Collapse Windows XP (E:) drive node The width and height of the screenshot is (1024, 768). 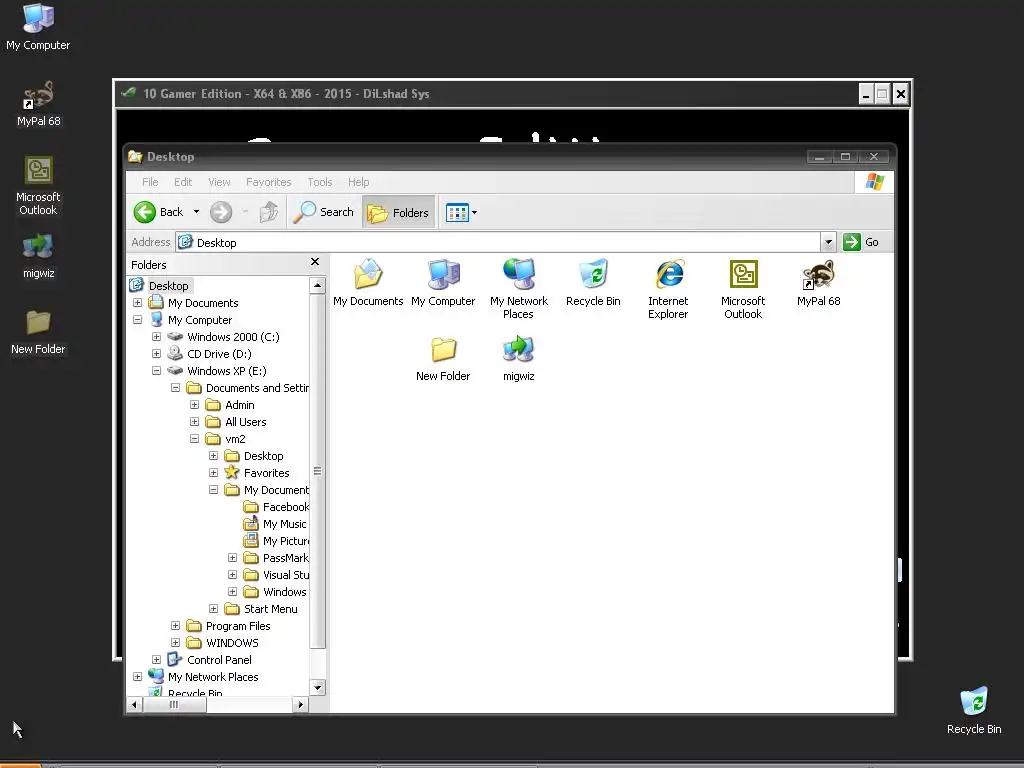point(156,371)
